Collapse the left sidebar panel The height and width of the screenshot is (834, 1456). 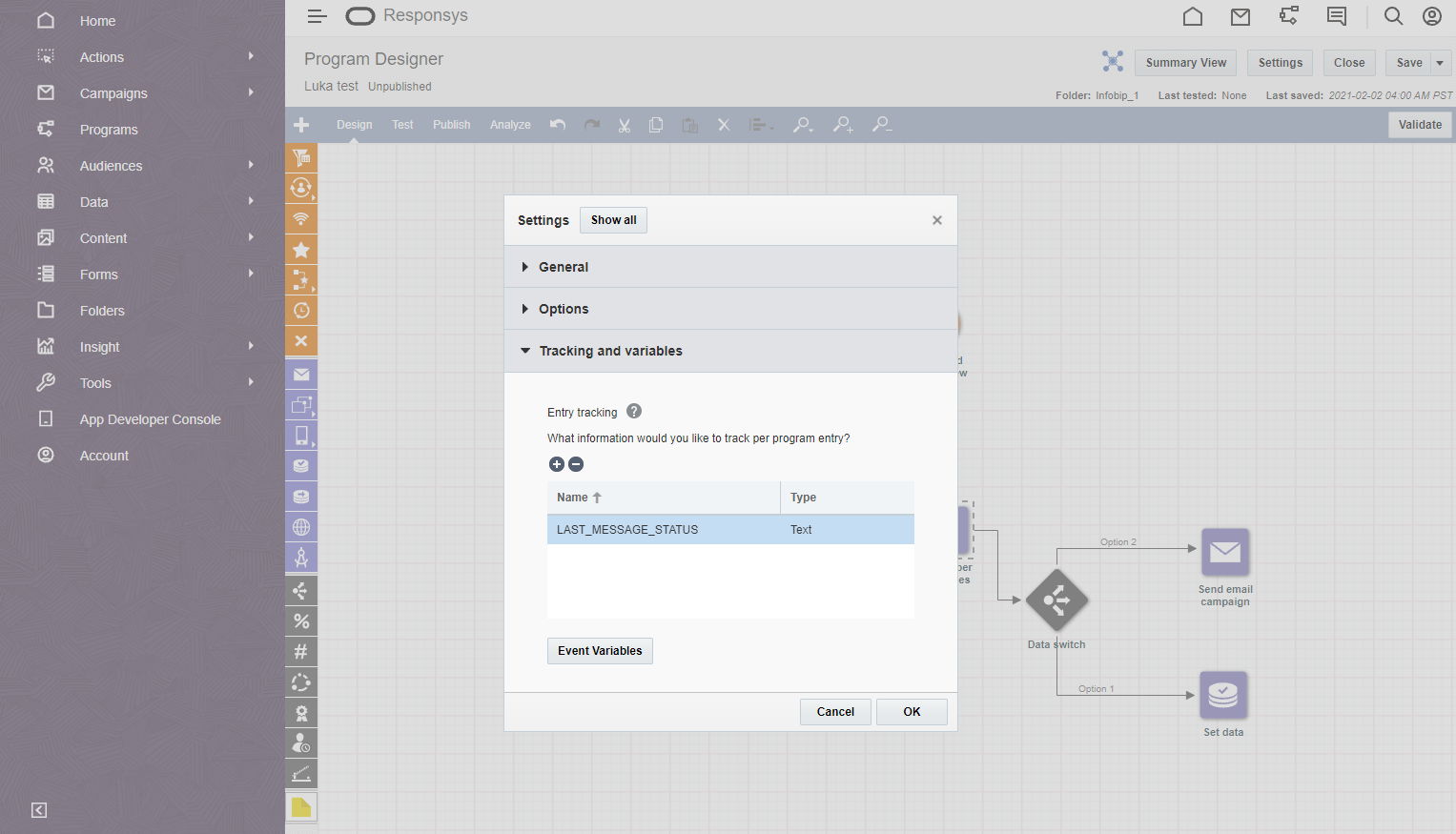[x=39, y=810]
